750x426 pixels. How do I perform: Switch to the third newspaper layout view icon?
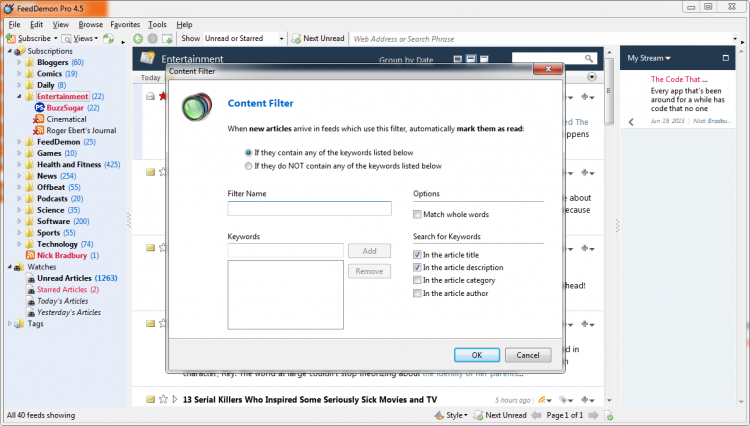(484, 59)
